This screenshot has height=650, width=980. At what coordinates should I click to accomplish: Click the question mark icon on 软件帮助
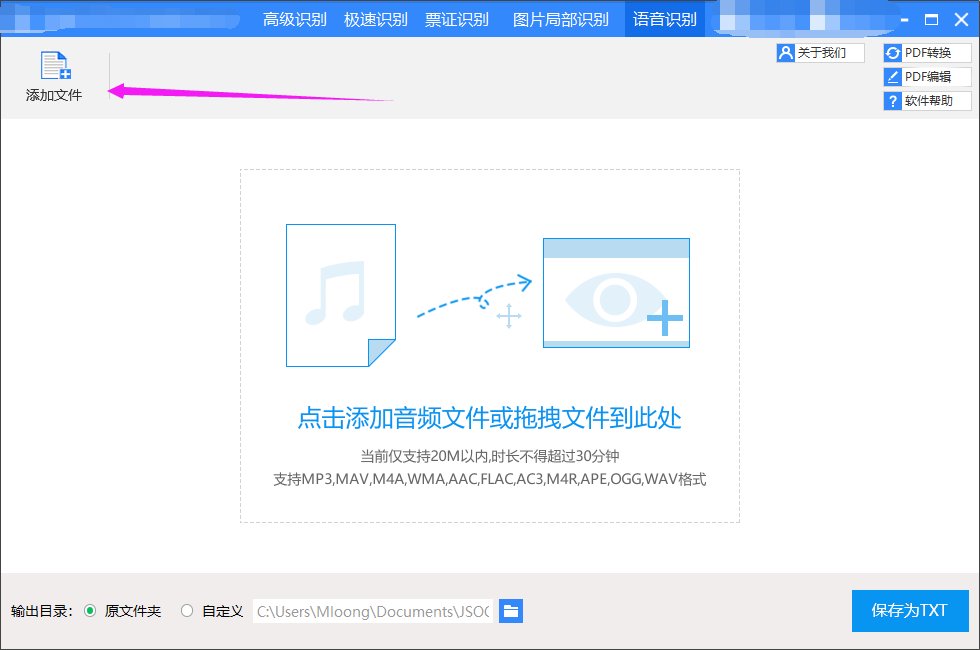[x=893, y=100]
